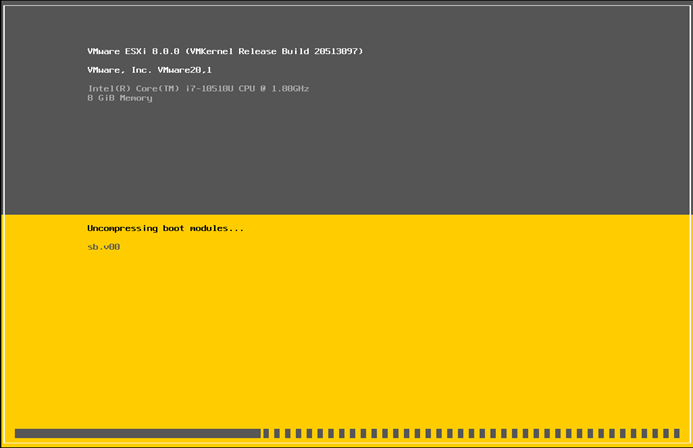This screenshot has height=448, width=693.
Task: Click the "VMware20,1" model text
Action: pos(184,69)
